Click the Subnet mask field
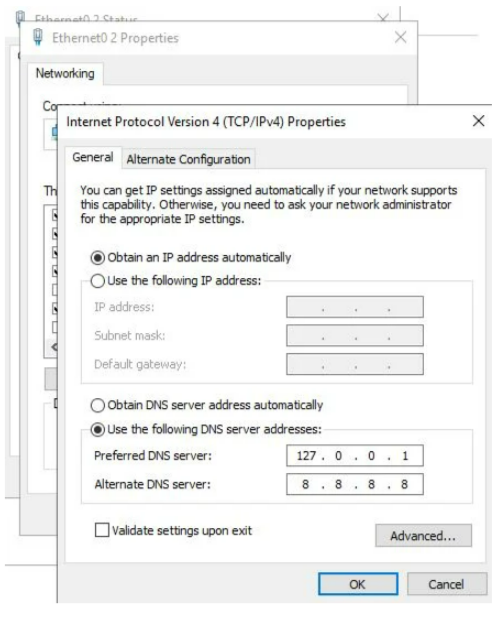The height and width of the screenshot is (620, 501). point(355,335)
